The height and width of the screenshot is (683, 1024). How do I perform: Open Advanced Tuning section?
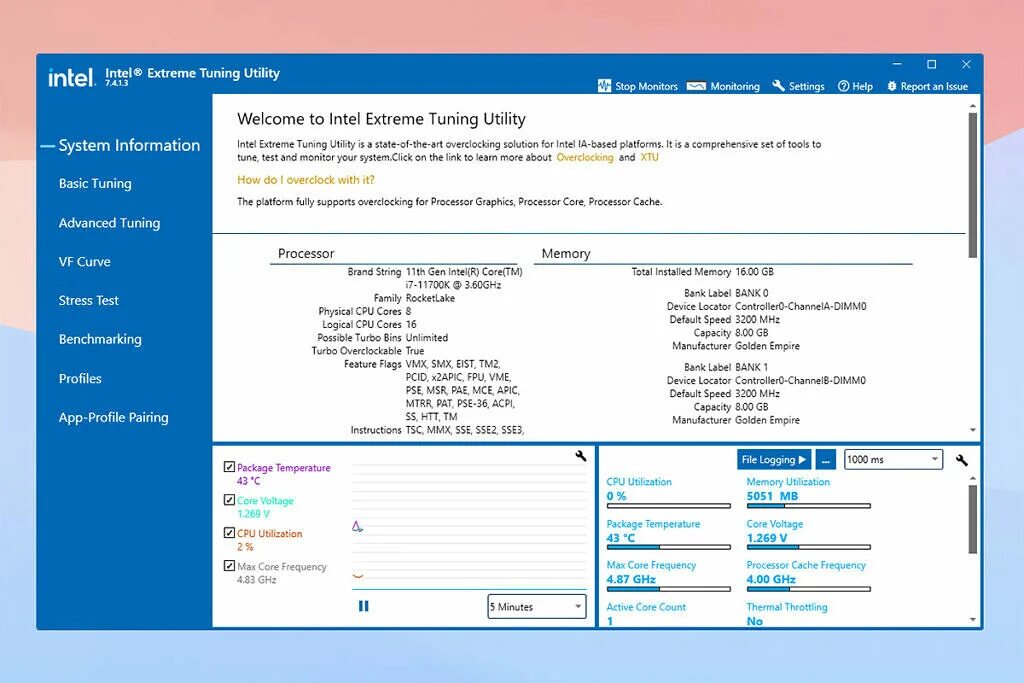pos(109,223)
